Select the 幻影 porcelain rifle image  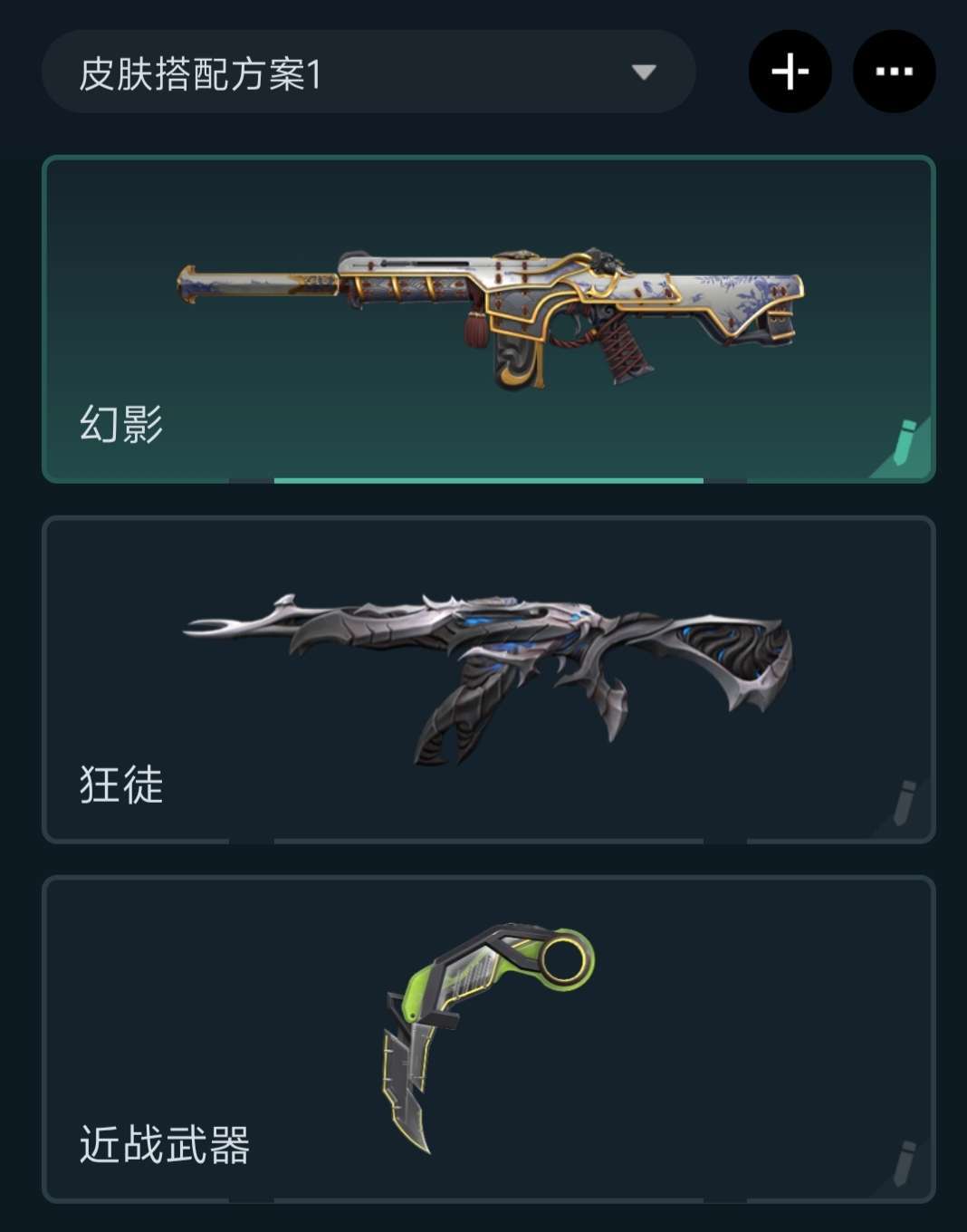pos(491,317)
